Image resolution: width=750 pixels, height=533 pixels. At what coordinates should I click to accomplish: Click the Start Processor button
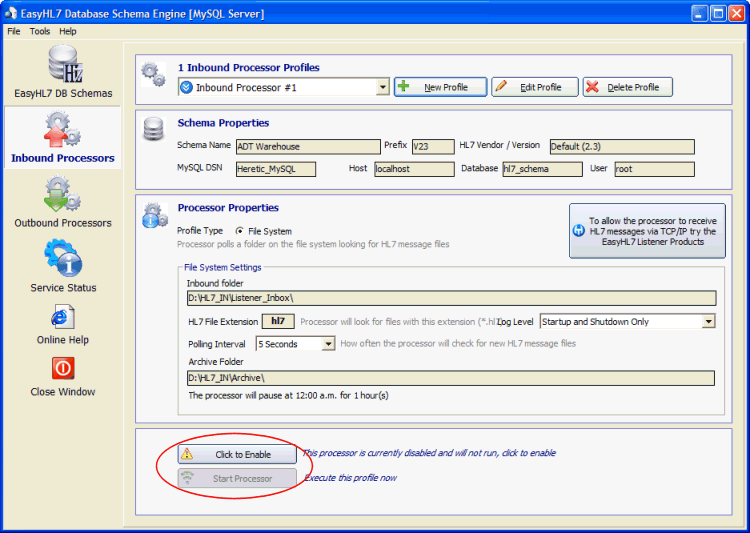tap(237, 478)
